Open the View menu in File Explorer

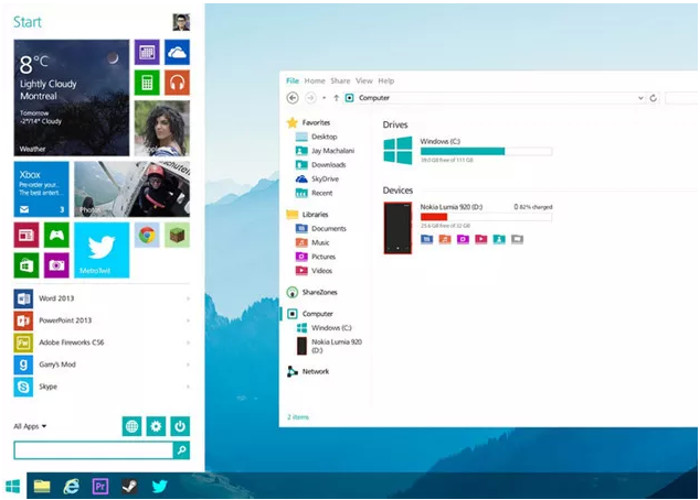(x=364, y=81)
